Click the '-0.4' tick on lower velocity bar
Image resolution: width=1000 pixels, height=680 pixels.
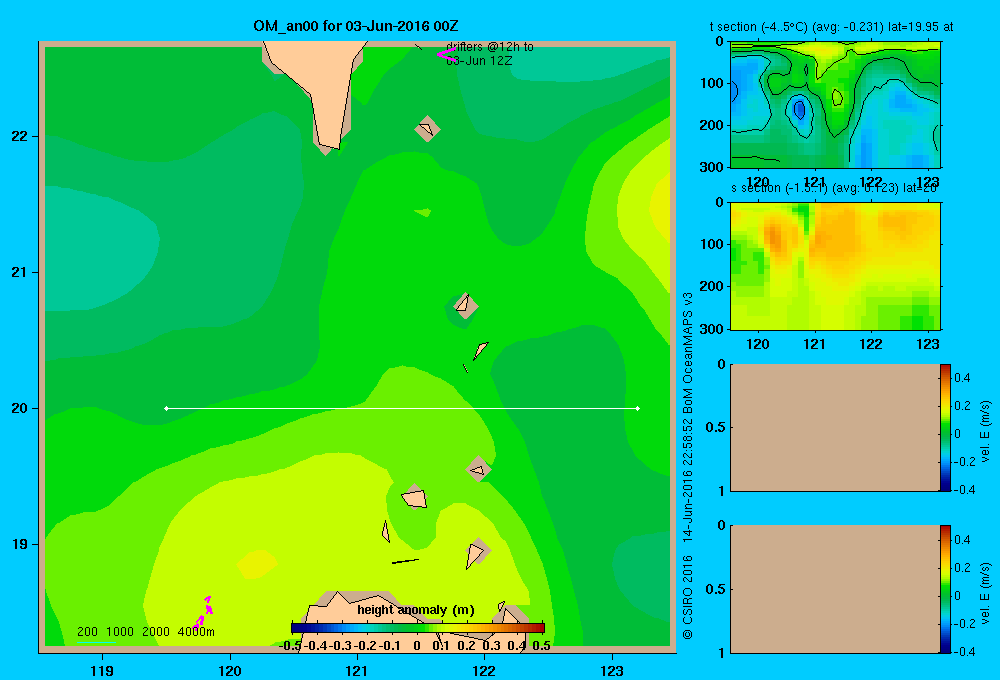point(965,652)
